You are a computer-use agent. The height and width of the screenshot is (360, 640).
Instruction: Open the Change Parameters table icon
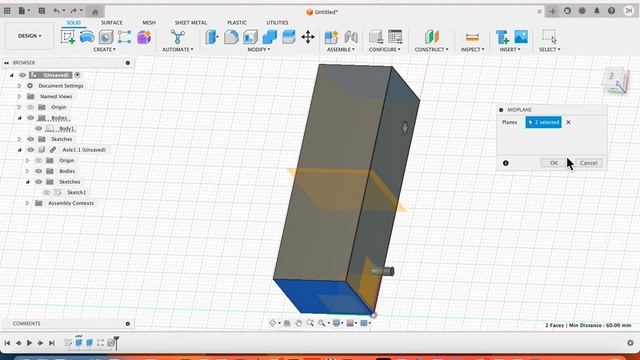point(395,37)
